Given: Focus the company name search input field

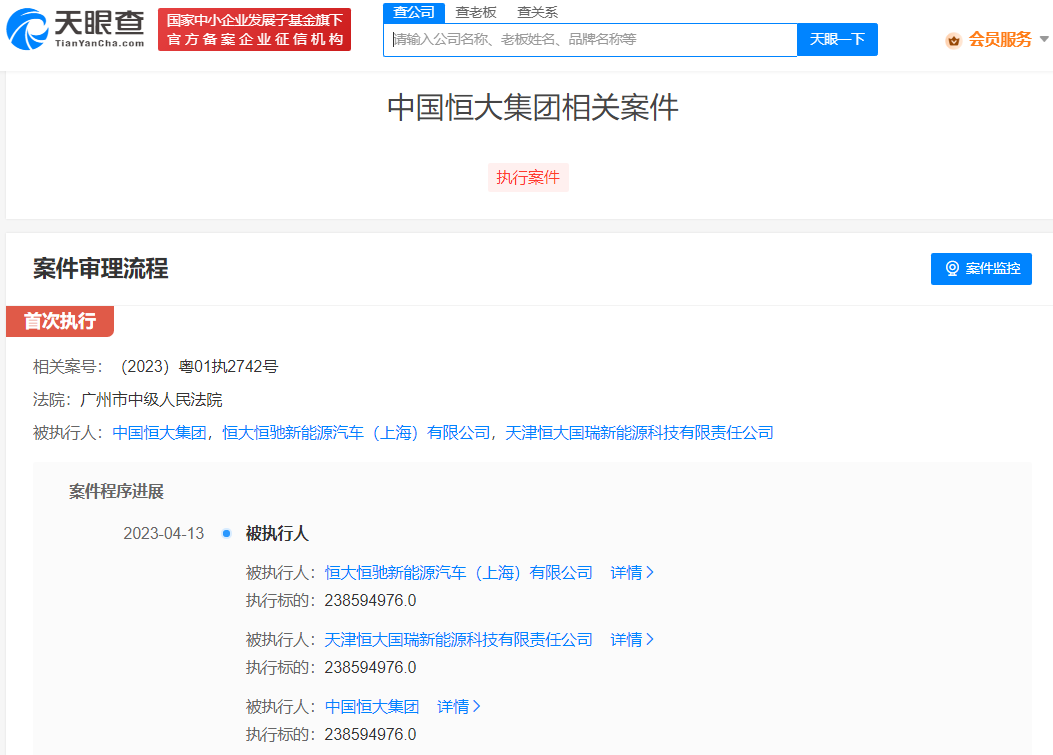Looking at the screenshot, I should pyautogui.click(x=590, y=40).
